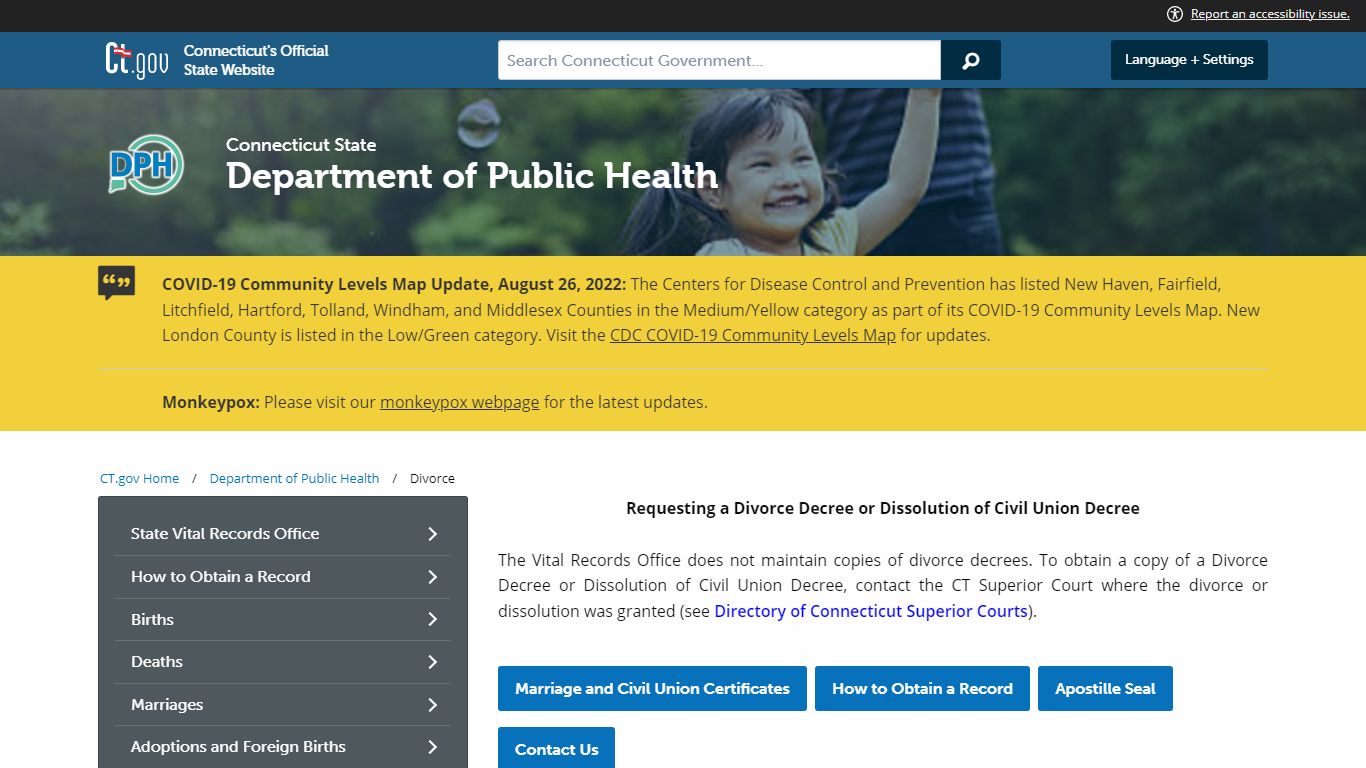Click the Department of Public Health heading
1366x768 pixels.
click(x=472, y=176)
